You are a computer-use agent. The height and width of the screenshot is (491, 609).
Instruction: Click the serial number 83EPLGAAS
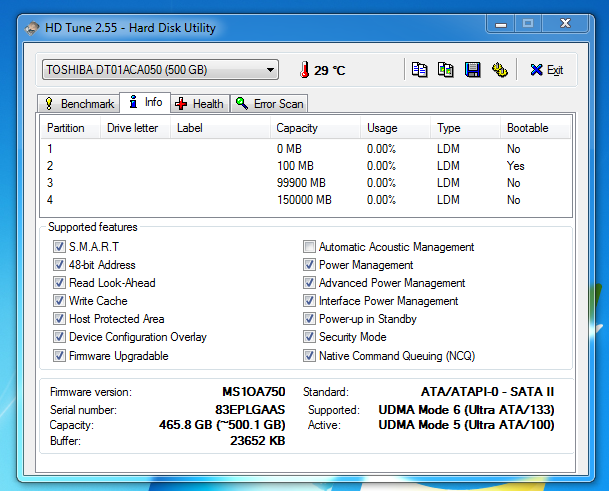[x=250, y=409]
